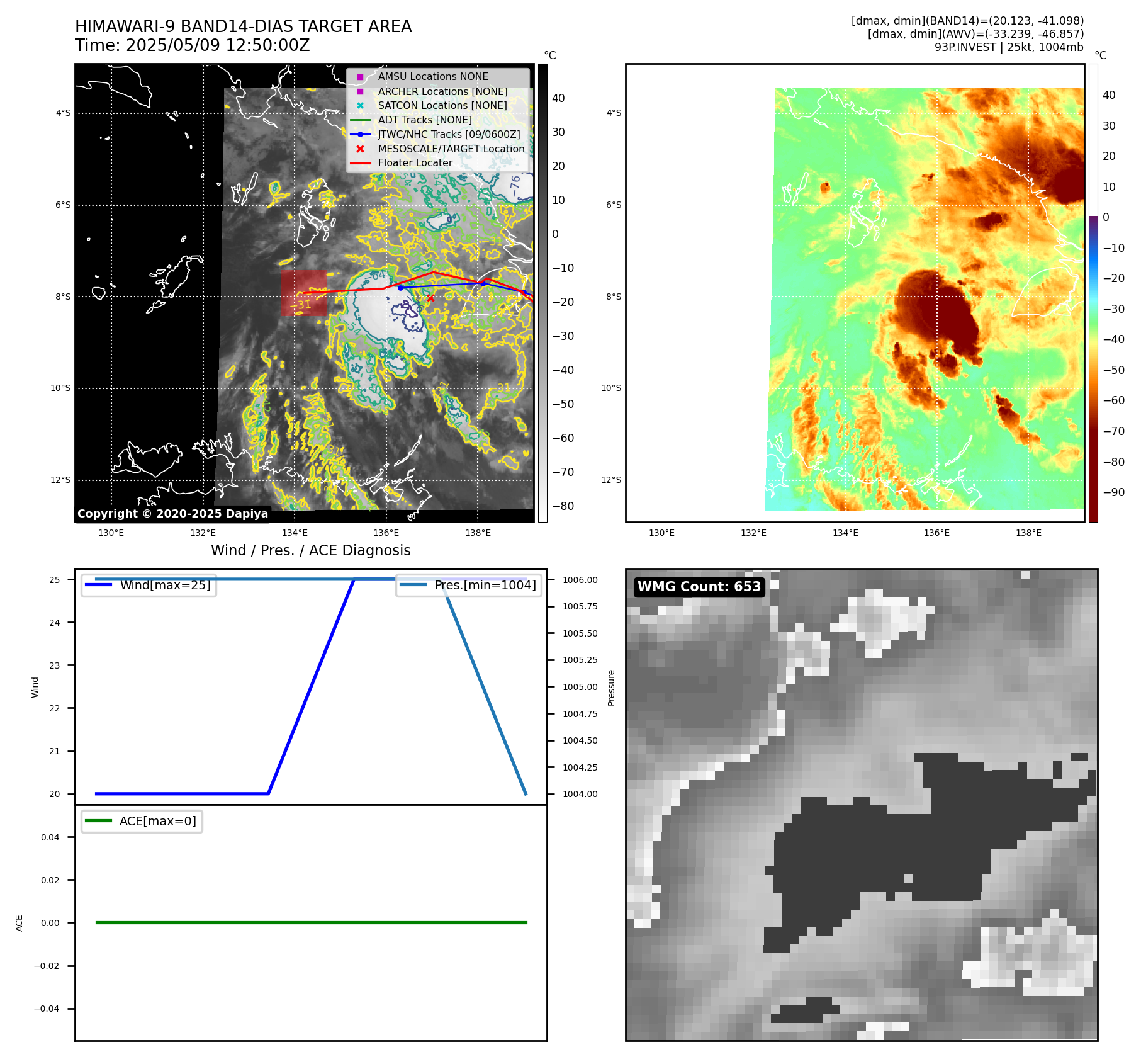Click the 'Time: 2025/05/09 12:50:00Z' line

193,45
